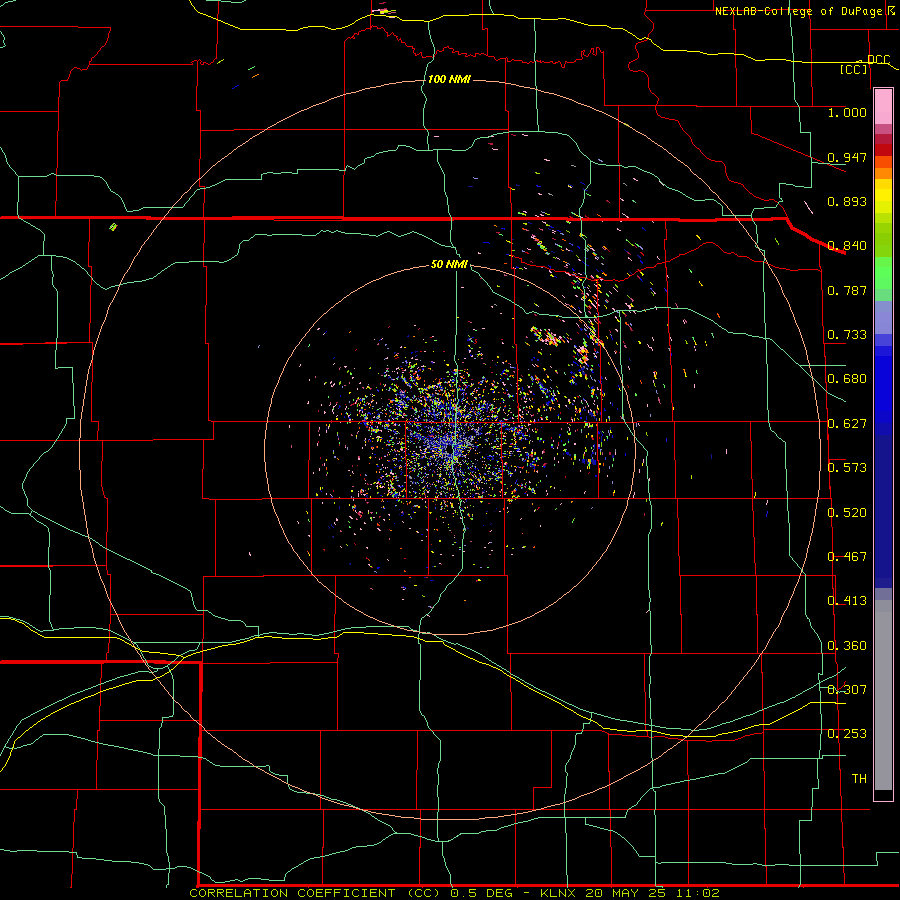Click the [CC] unit label
Screen dimensions: 900x900
pos(854,69)
